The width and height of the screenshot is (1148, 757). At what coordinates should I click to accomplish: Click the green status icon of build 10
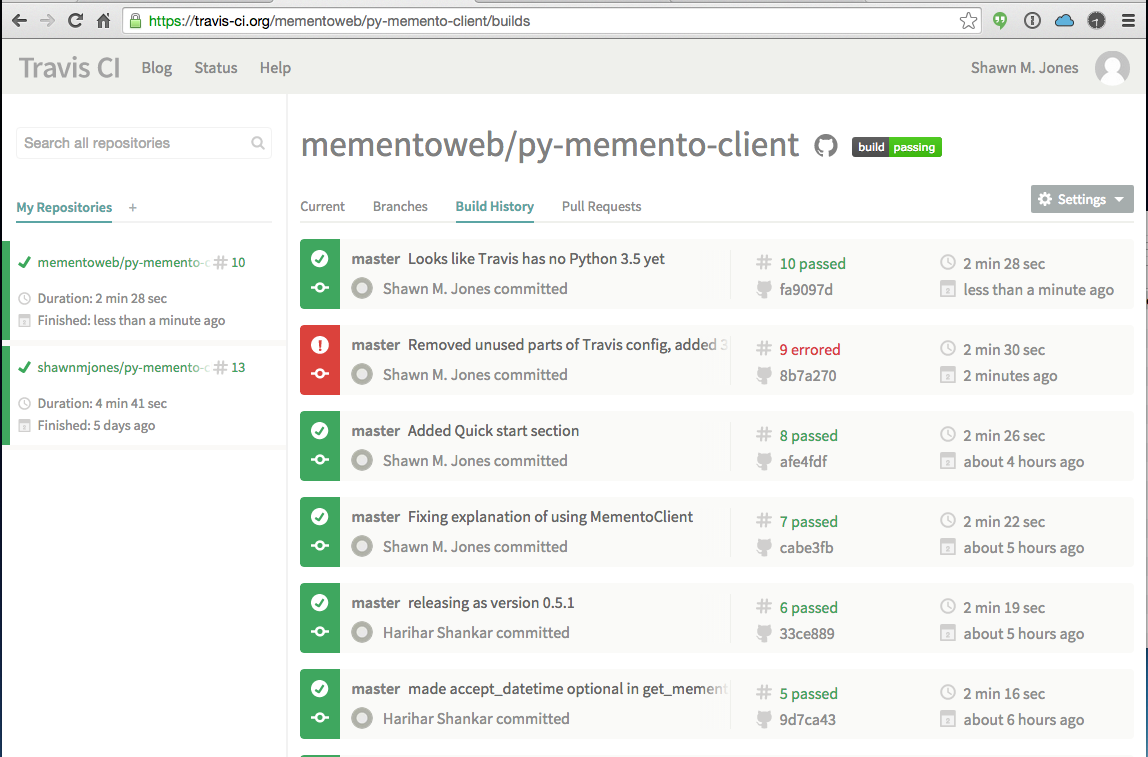(320, 259)
